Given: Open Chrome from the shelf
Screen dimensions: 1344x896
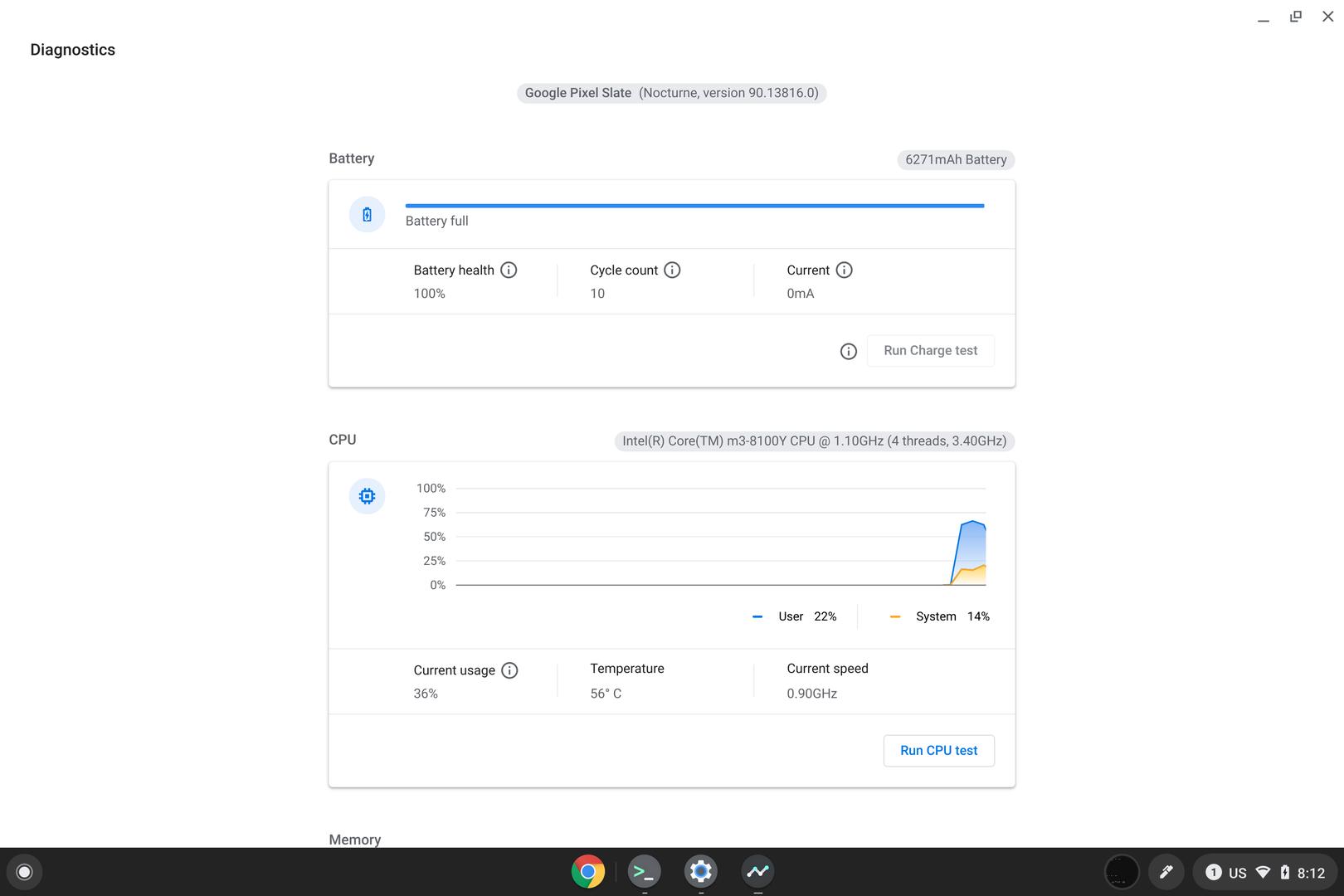Looking at the screenshot, I should coord(587,871).
